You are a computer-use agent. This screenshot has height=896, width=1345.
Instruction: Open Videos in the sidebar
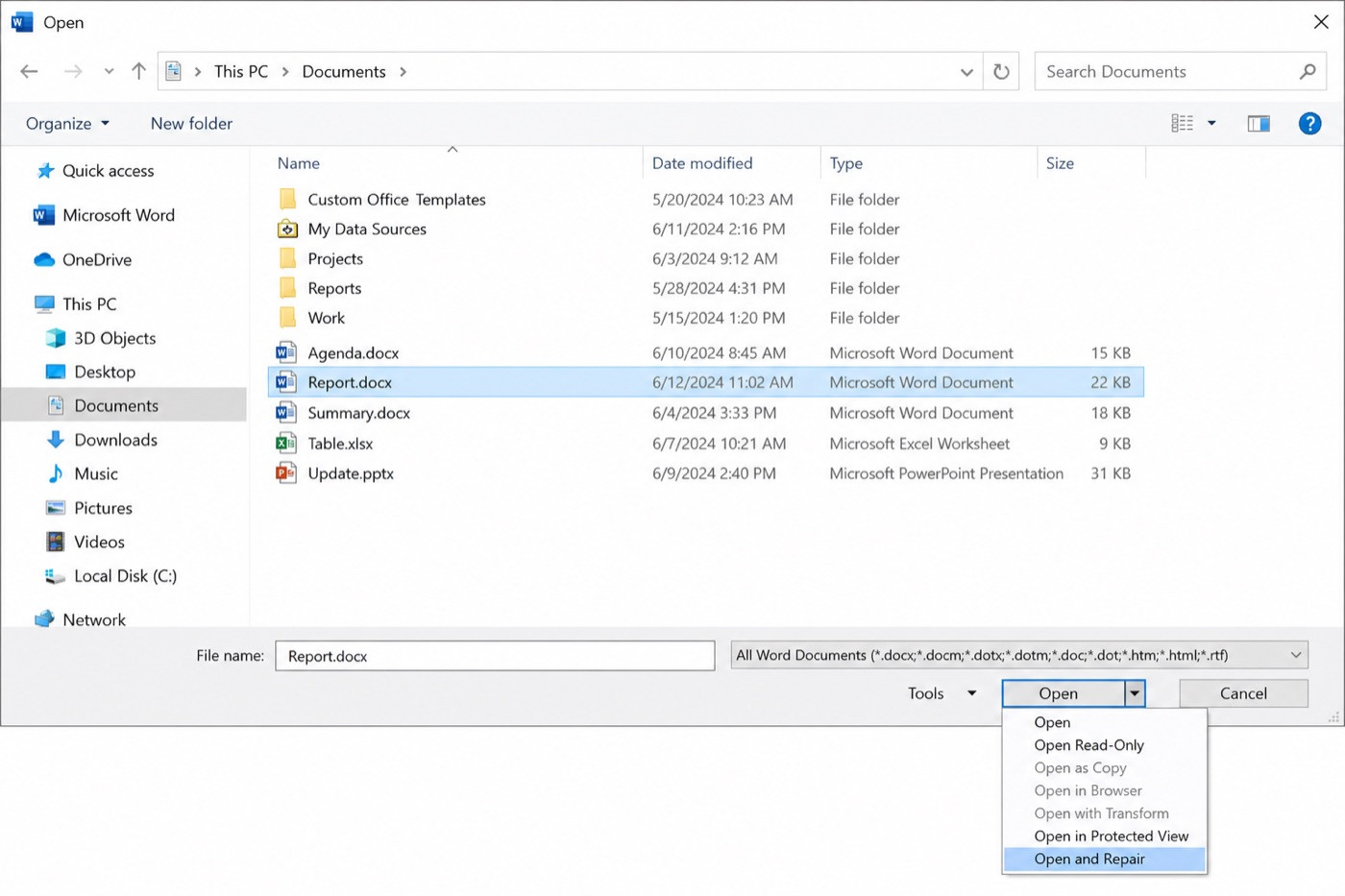[86, 542]
